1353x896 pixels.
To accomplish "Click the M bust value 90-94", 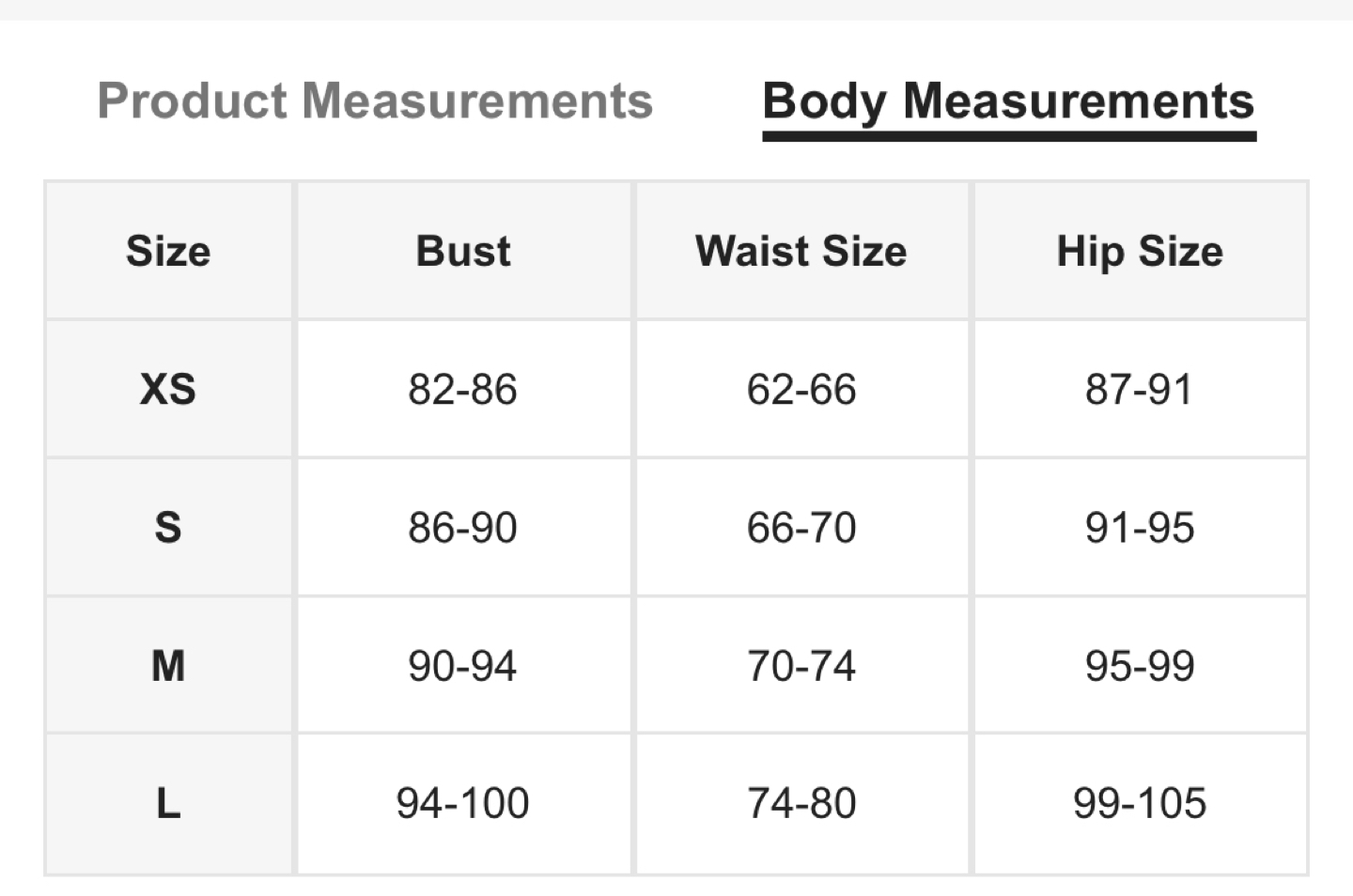I will coord(462,666).
